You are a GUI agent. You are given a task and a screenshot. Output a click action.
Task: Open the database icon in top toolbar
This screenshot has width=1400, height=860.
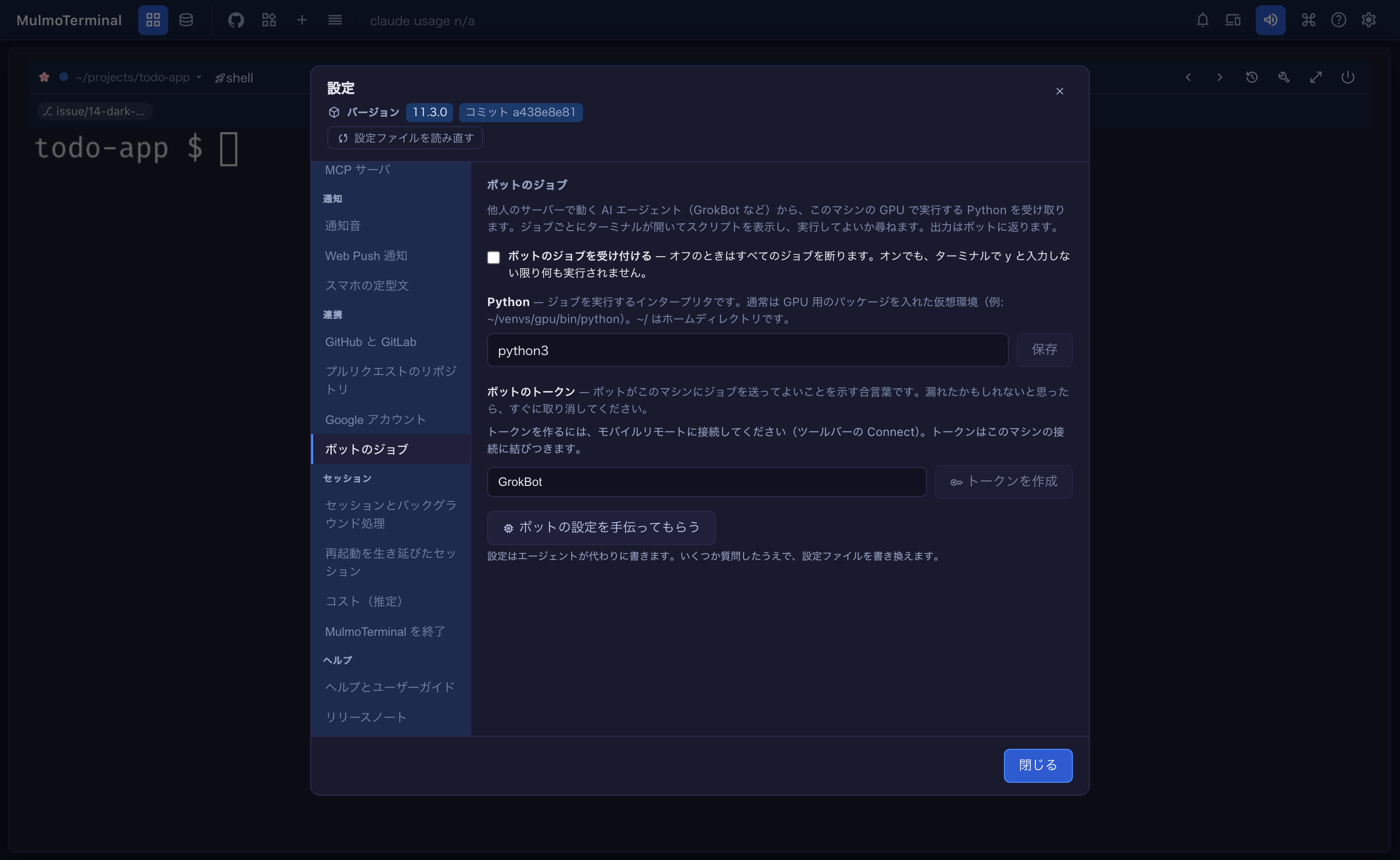pos(186,20)
